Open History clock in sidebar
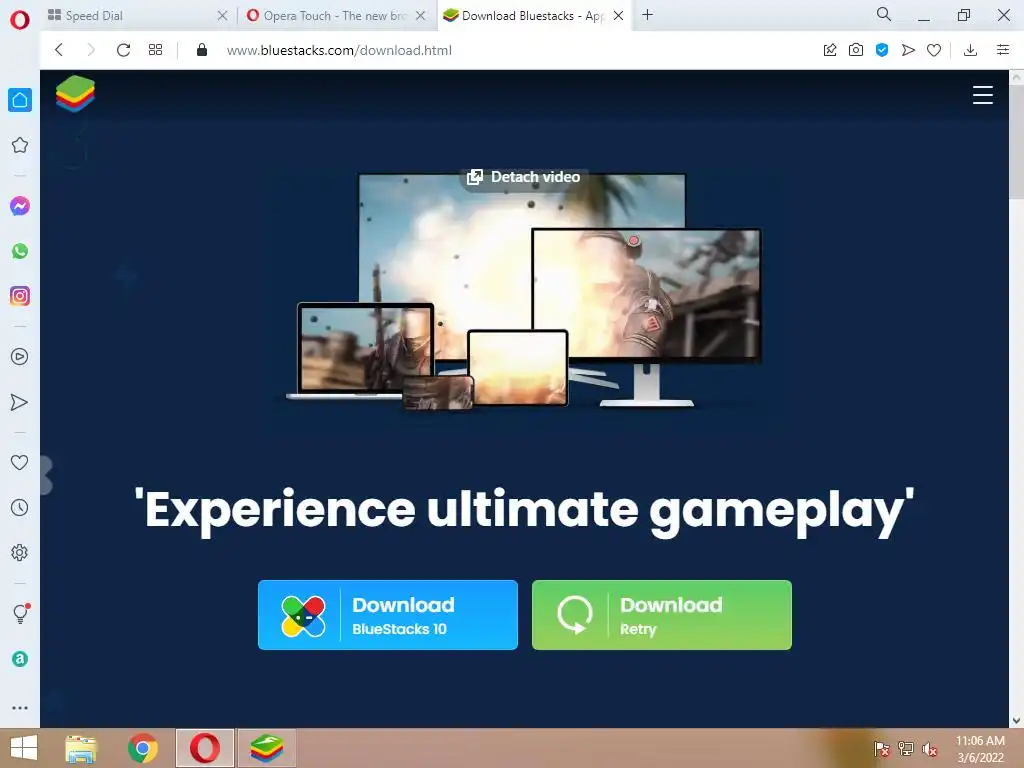Viewport: 1024px width, 768px height. (x=20, y=507)
